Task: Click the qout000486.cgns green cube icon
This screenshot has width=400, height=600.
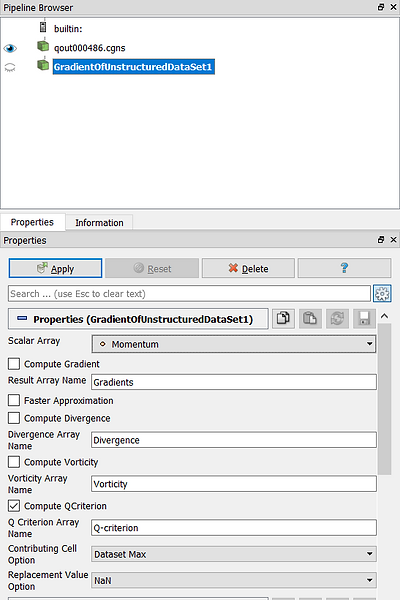Action: (x=43, y=46)
